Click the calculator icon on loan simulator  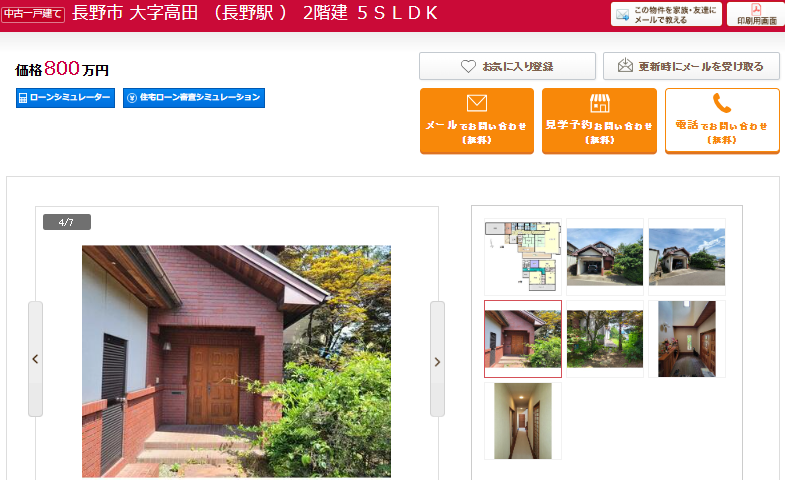(x=23, y=98)
